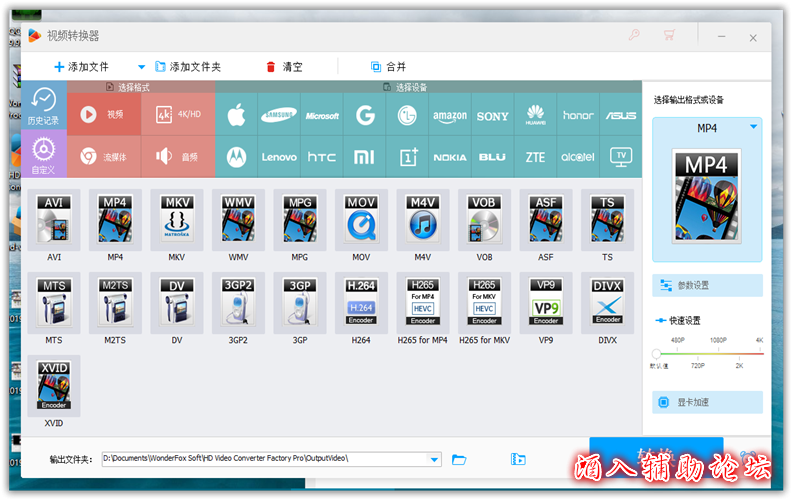The image size is (792, 500).
Task: Switch to the 音频 audio format tab
Action: point(178,157)
